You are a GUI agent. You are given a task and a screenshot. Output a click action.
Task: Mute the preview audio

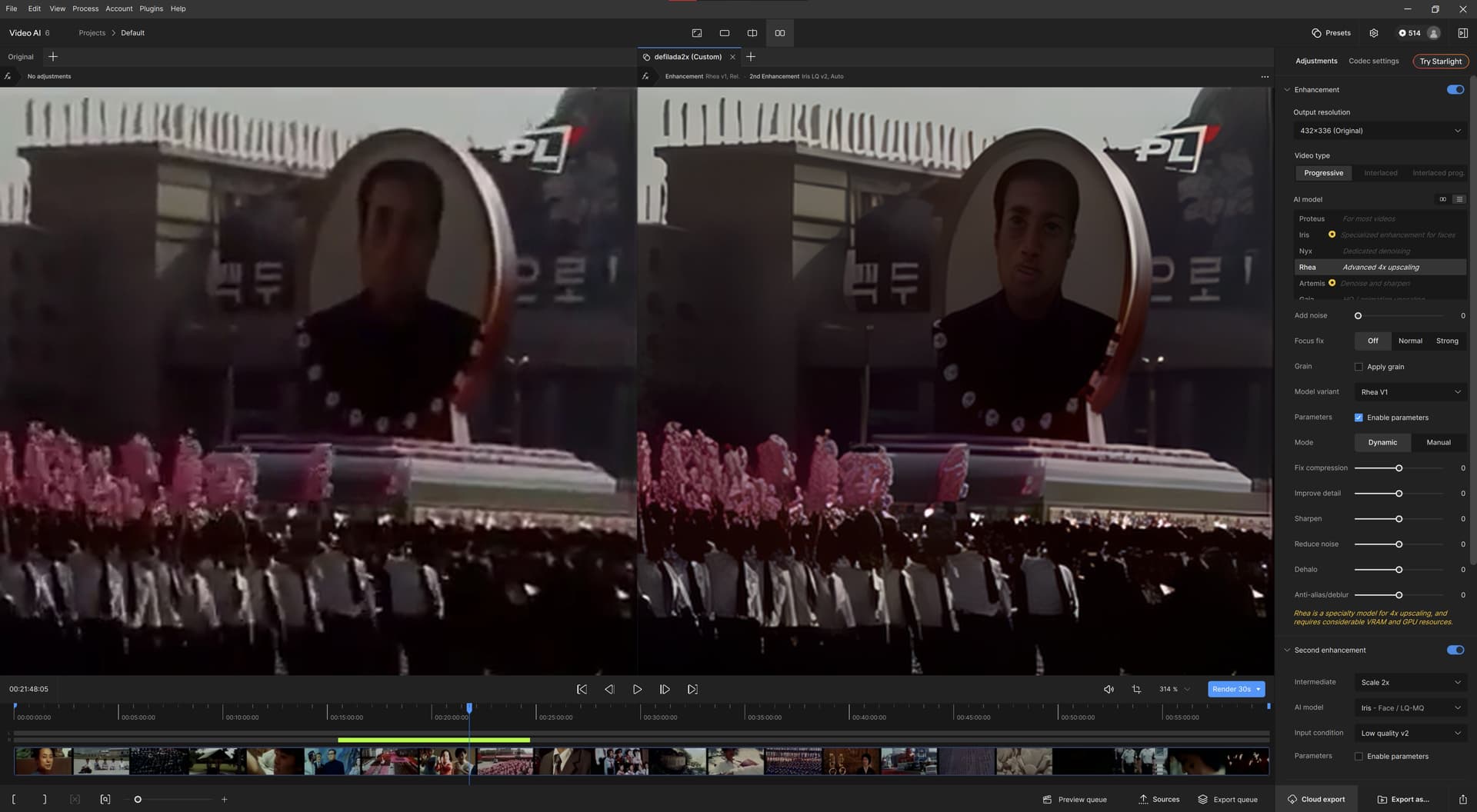pyautogui.click(x=1109, y=690)
